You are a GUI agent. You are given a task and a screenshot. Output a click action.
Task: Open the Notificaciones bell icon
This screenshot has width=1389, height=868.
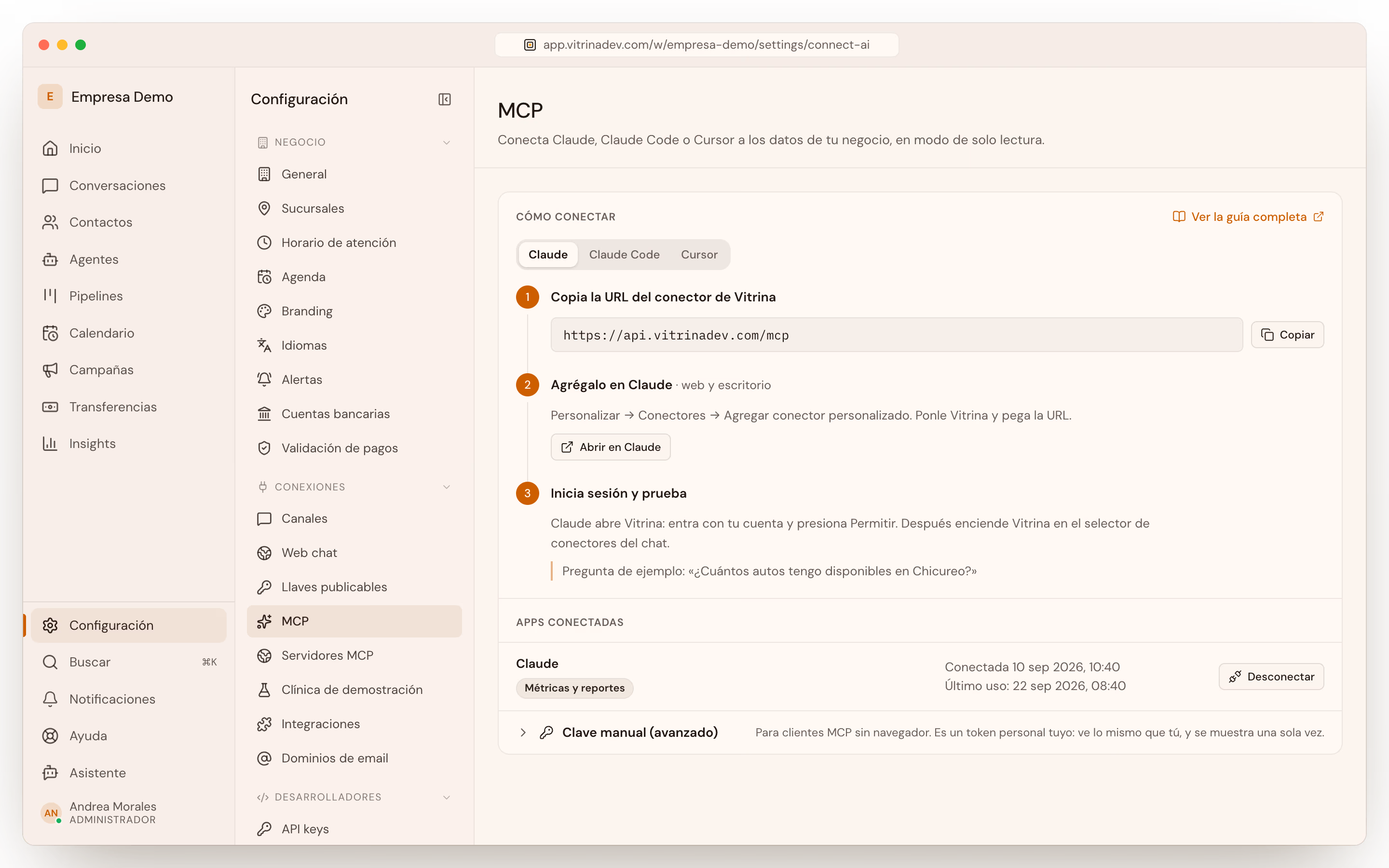coord(50,699)
